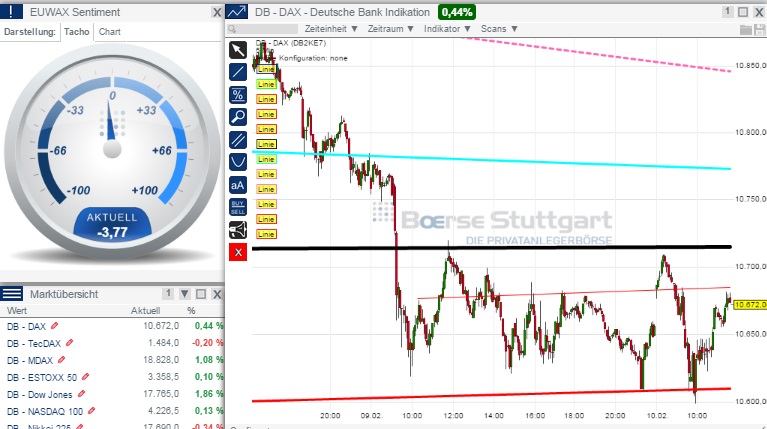Image resolution: width=767 pixels, height=429 pixels.
Task: Open DB - Dow Jones row in market list
Action: pos(112,394)
